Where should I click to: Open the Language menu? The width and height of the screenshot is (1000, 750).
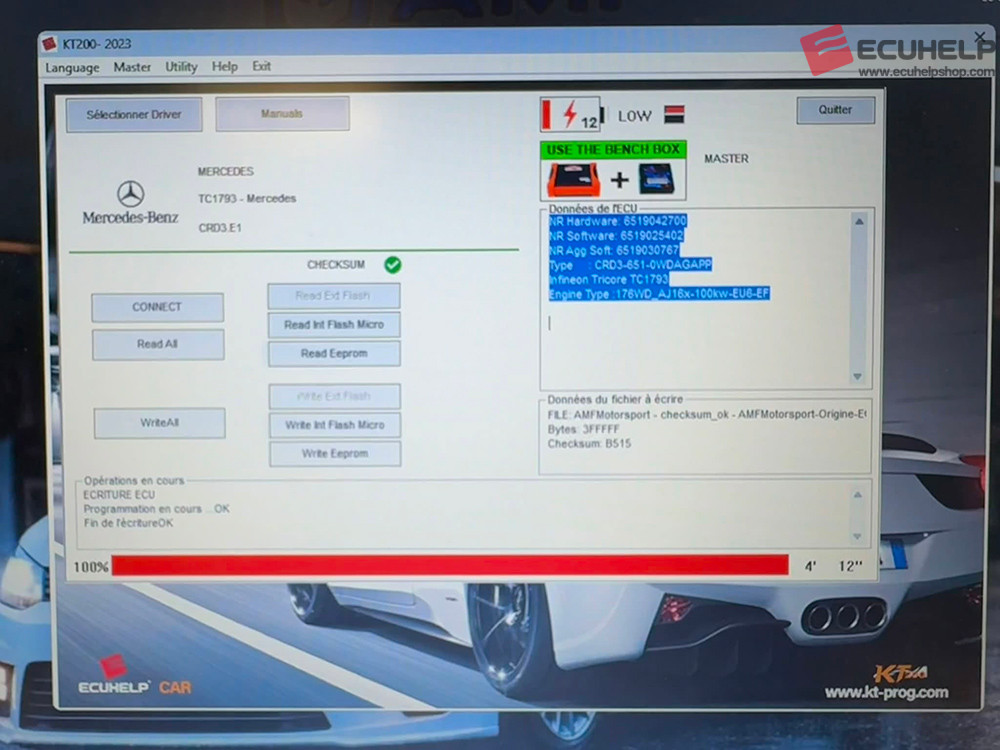[x=72, y=68]
